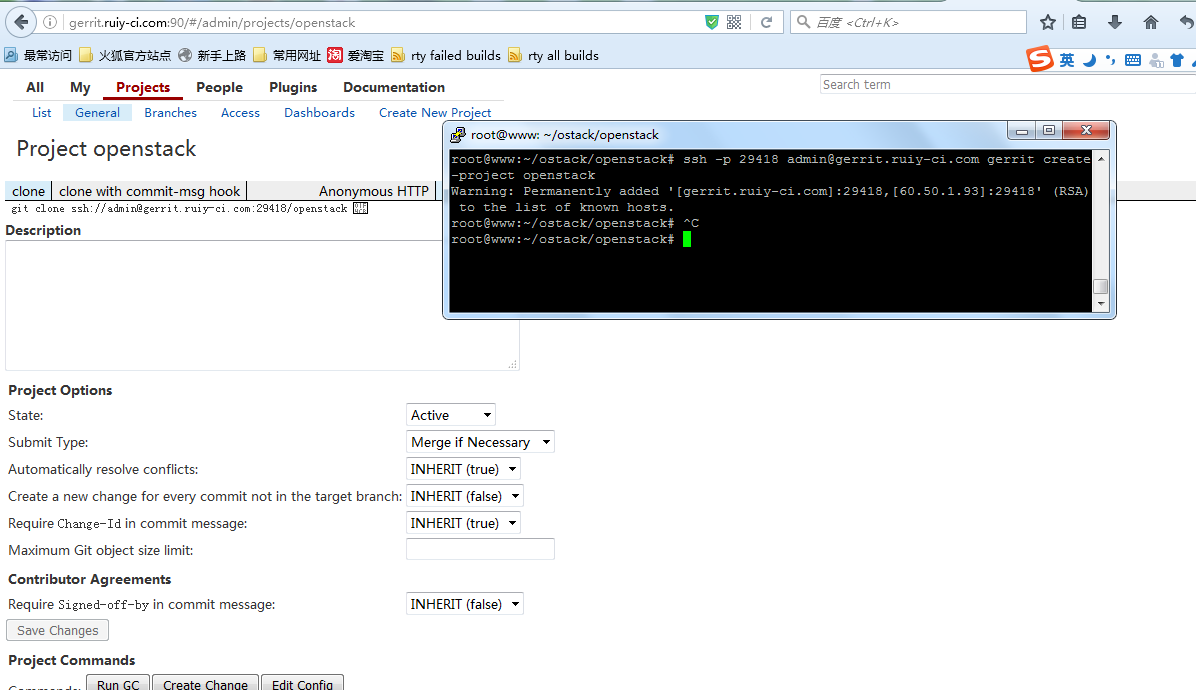Click the Search term input field
1196x690 pixels.
1007,84
